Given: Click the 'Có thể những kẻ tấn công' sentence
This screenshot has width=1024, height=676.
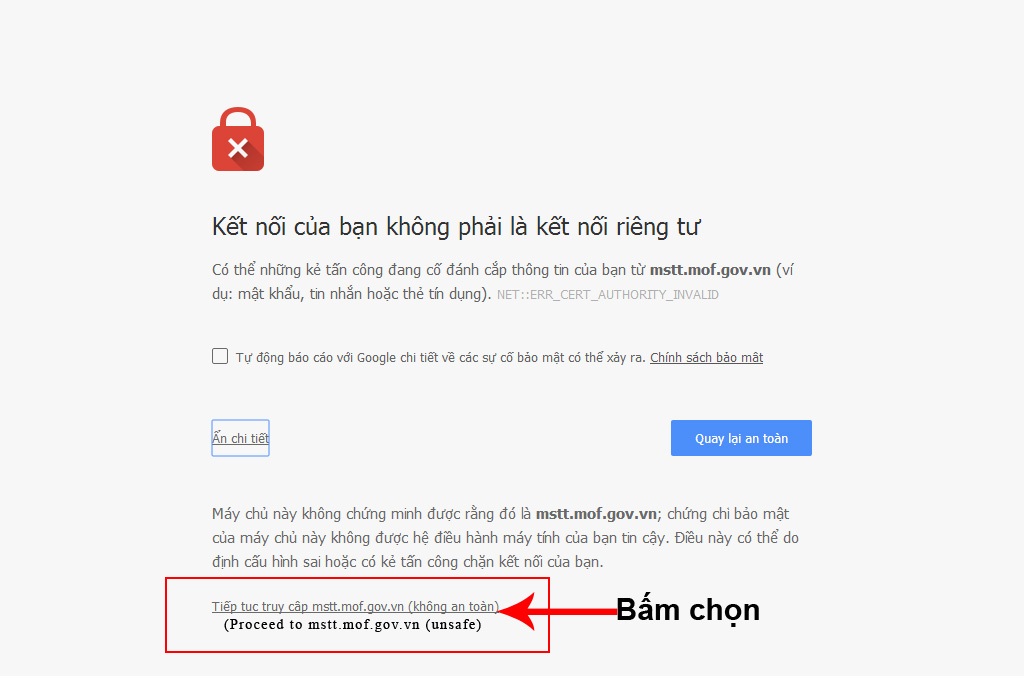Looking at the screenshot, I should (502, 270).
